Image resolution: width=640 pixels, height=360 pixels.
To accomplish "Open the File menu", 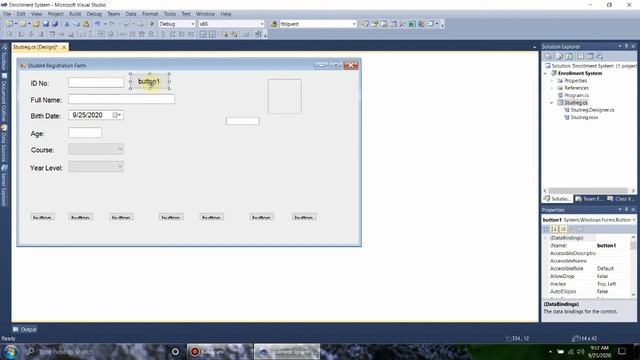I will coord(7,14).
